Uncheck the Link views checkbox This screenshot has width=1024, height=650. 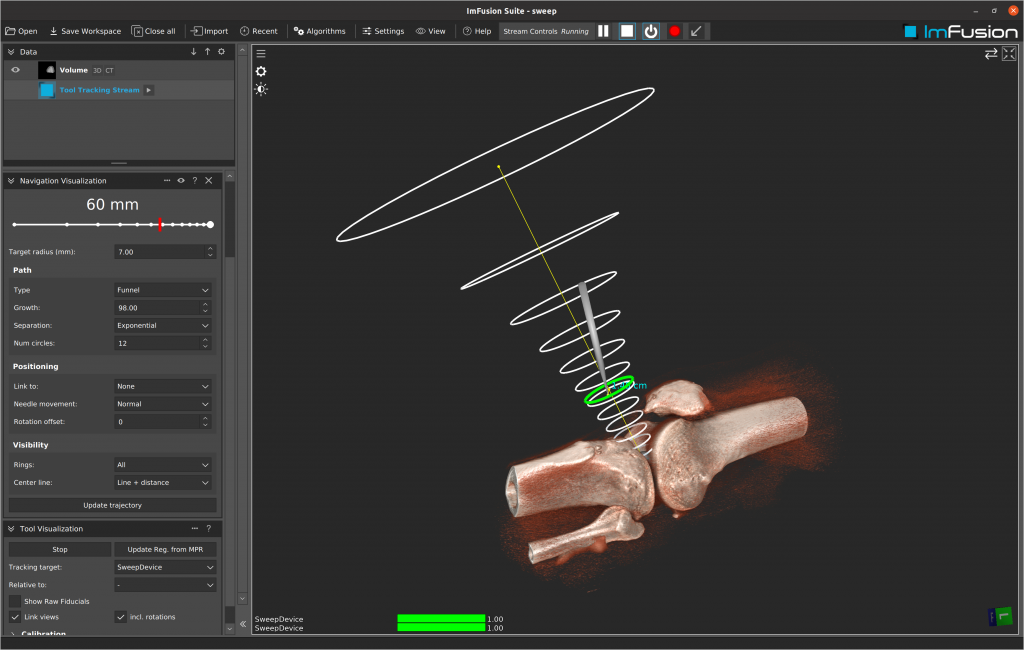tap(15, 617)
